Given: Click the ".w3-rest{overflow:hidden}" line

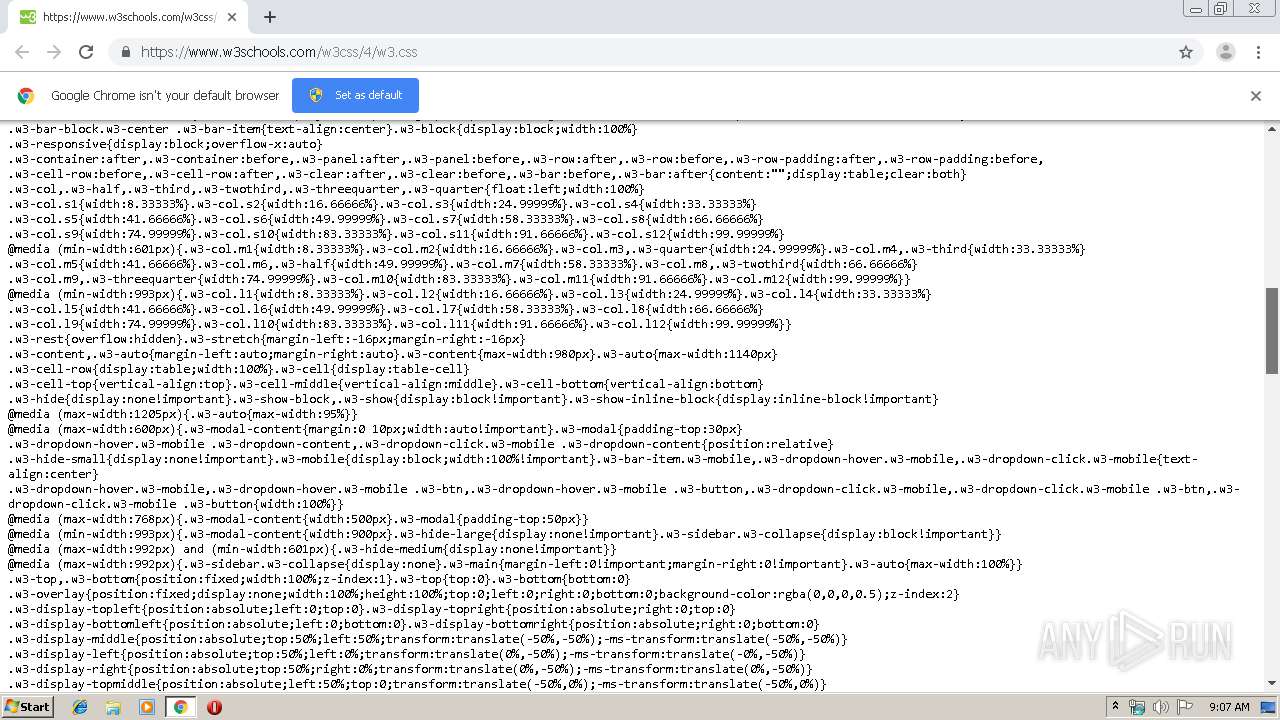Looking at the screenshot, I should [267, 339].
